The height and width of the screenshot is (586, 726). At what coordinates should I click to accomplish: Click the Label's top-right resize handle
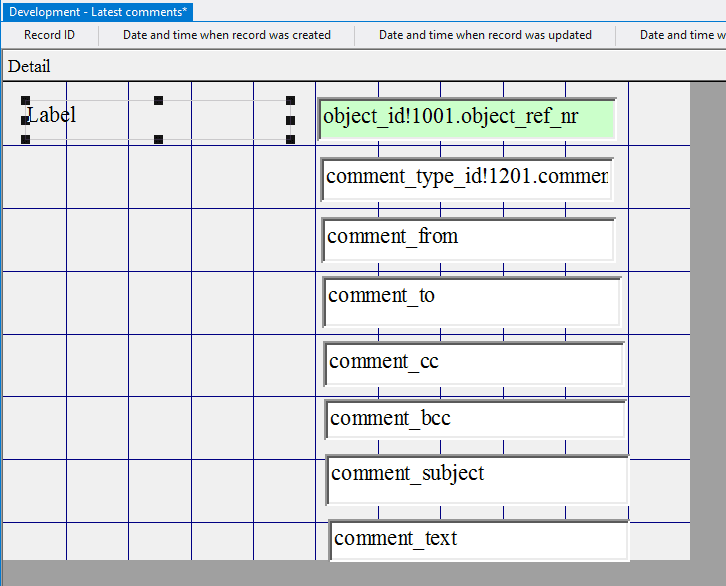coord(290,100)
